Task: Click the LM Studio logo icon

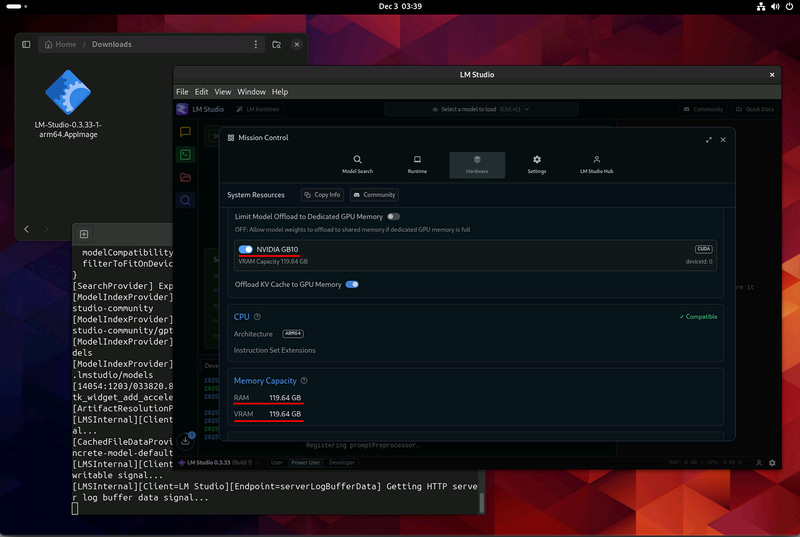Action: pos(182,109)
